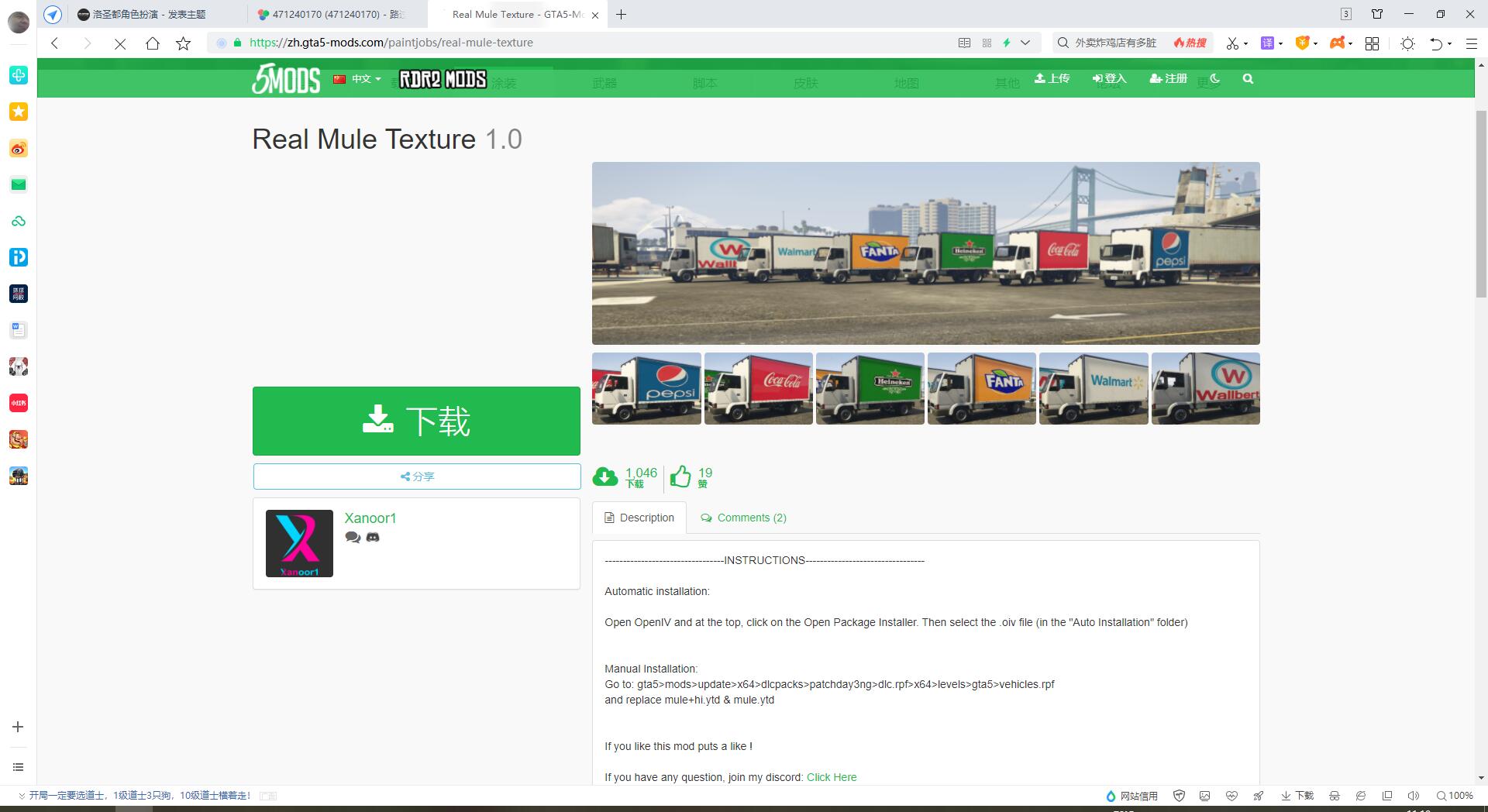Screen dimensions: 1488x812
Task: Open a new tab with plus button
Action: 621,14
